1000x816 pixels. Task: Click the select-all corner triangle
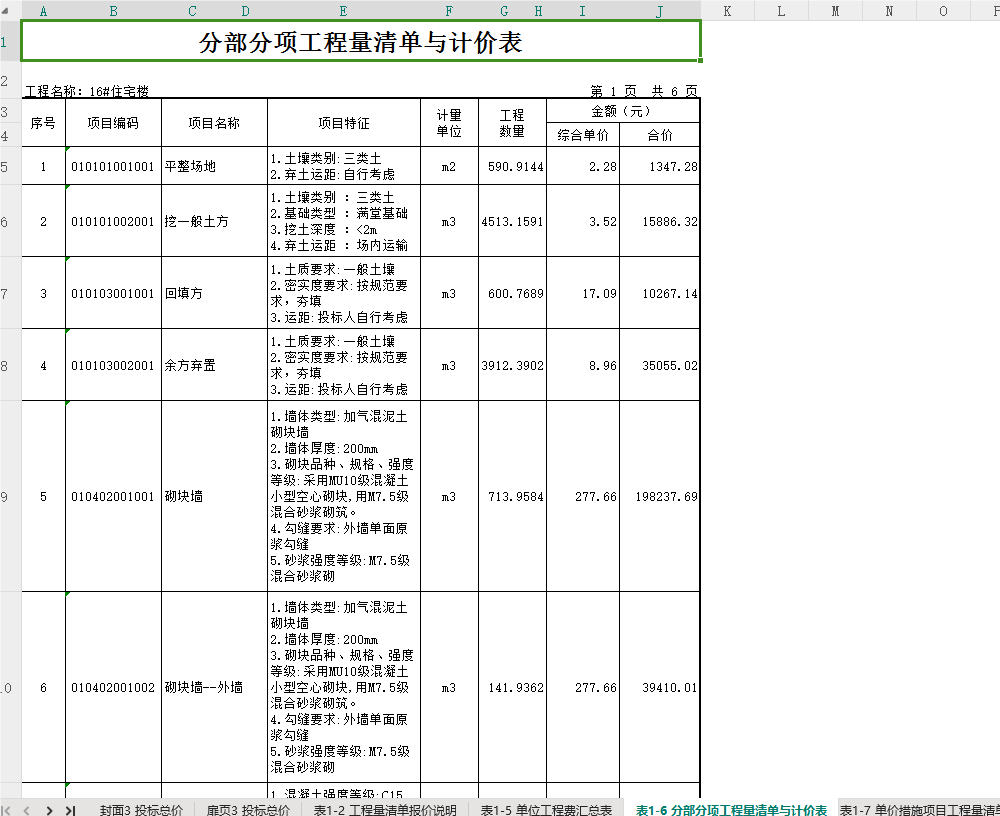[x=5, y=11]
